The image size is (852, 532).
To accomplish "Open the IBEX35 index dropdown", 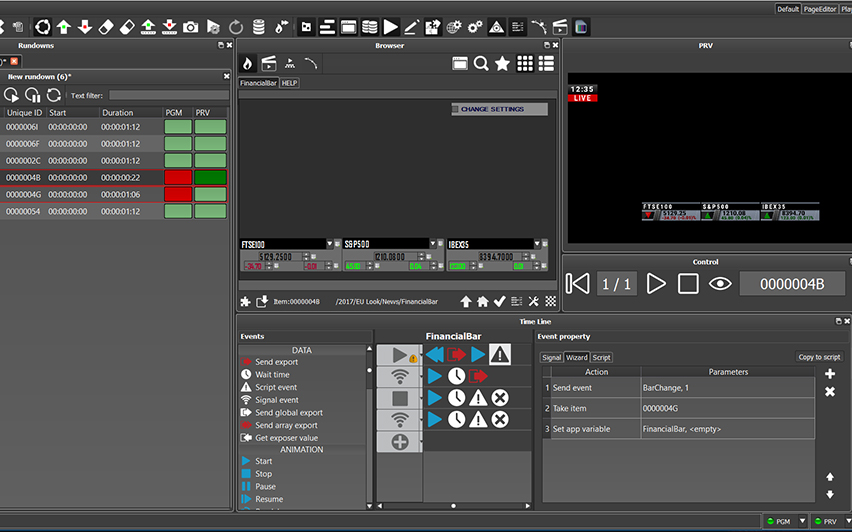I will click(x=537, y=244).
